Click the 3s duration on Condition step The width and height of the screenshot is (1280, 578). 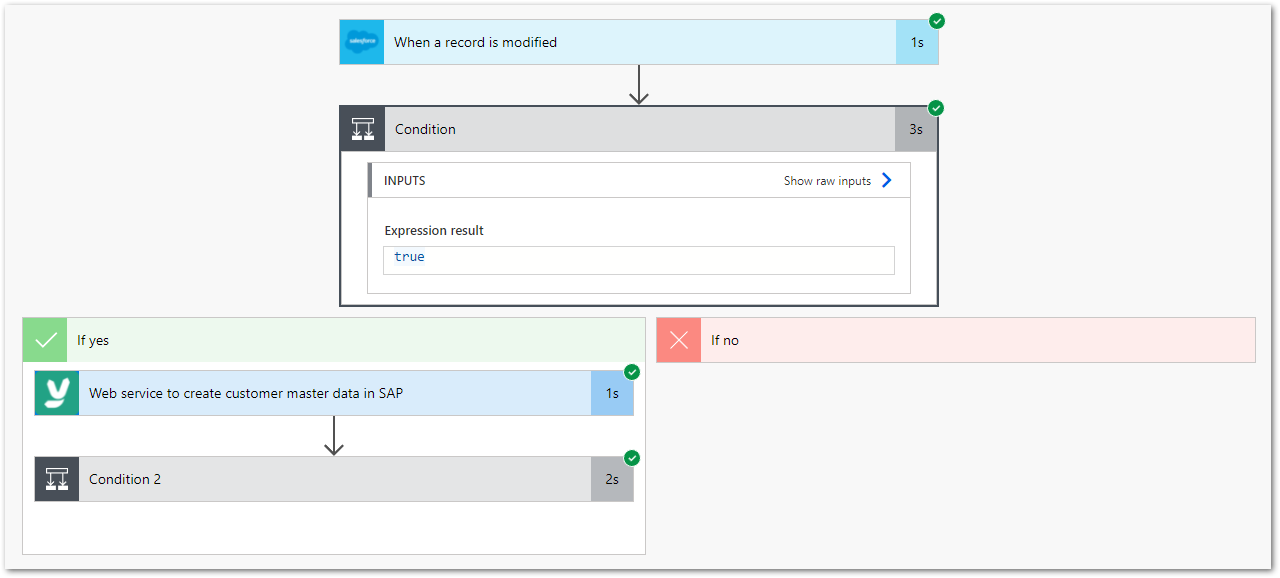coord(916,129)
